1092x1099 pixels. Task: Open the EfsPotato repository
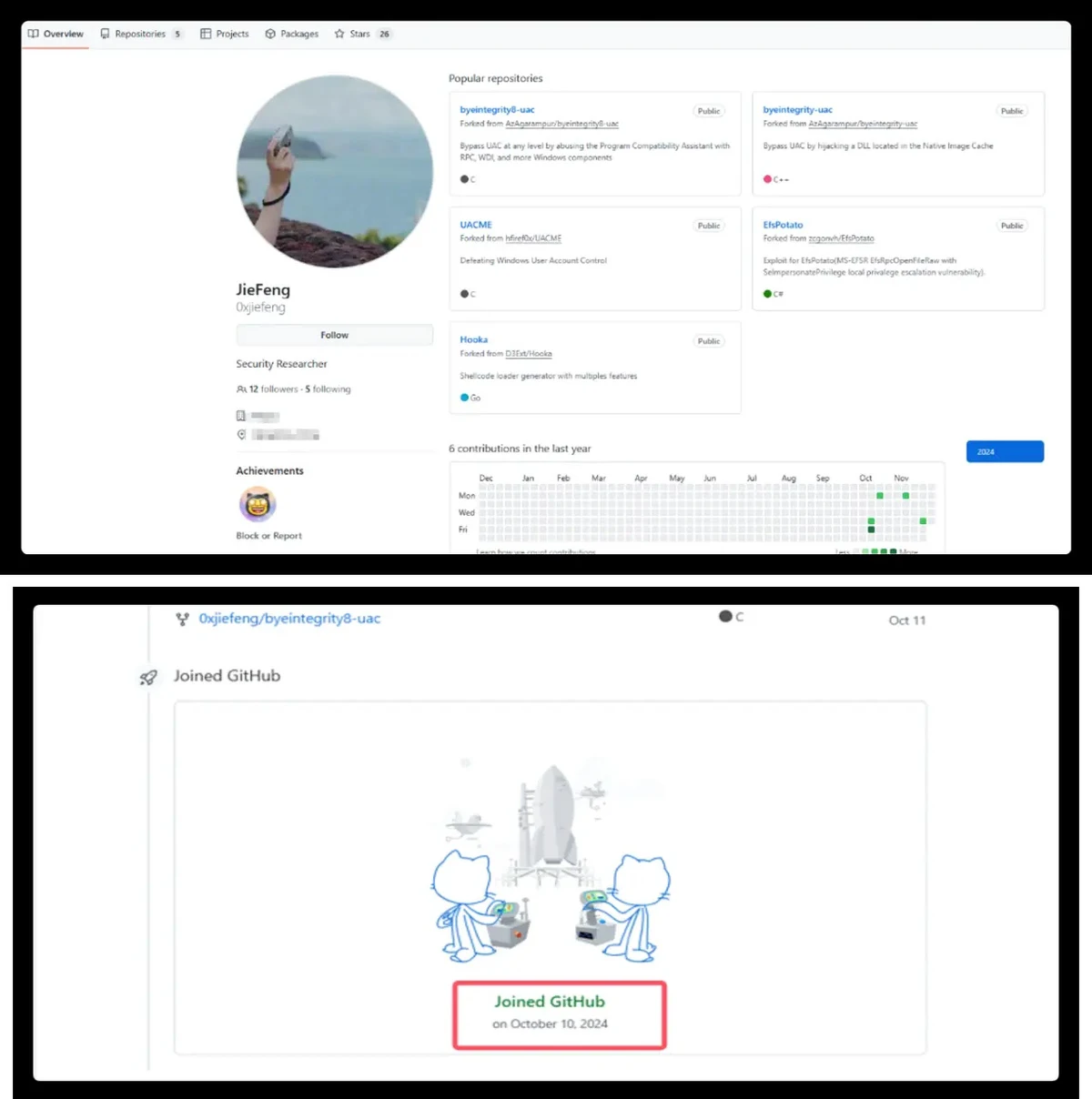(x=783, y=225)
